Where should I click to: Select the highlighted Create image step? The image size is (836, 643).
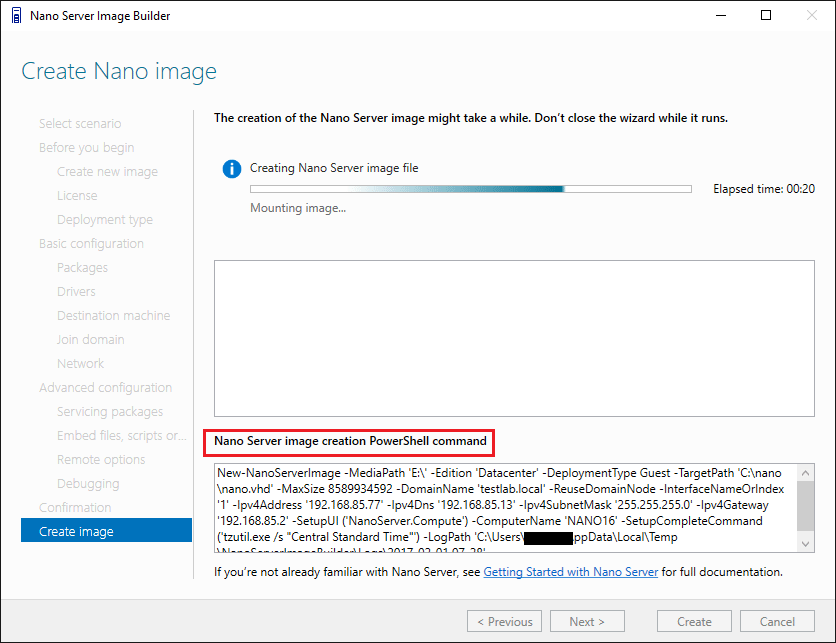106,531
